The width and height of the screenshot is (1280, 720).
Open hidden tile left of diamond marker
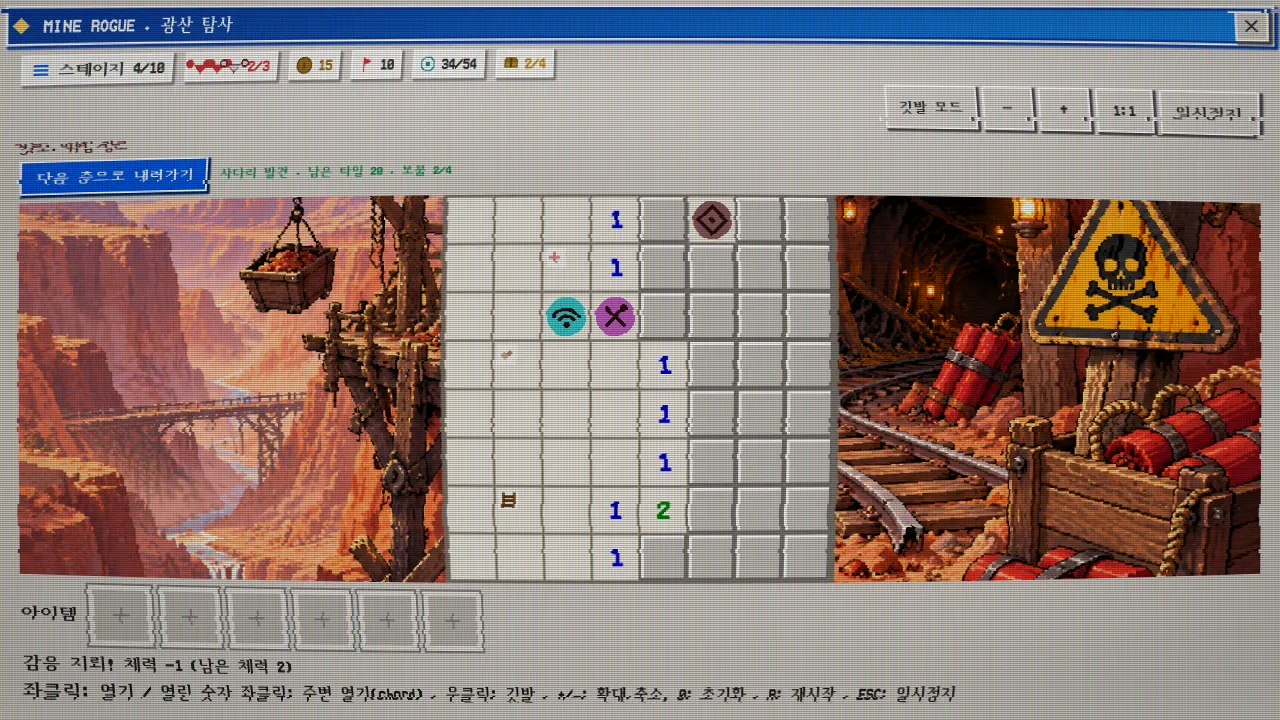click(664, 220)
